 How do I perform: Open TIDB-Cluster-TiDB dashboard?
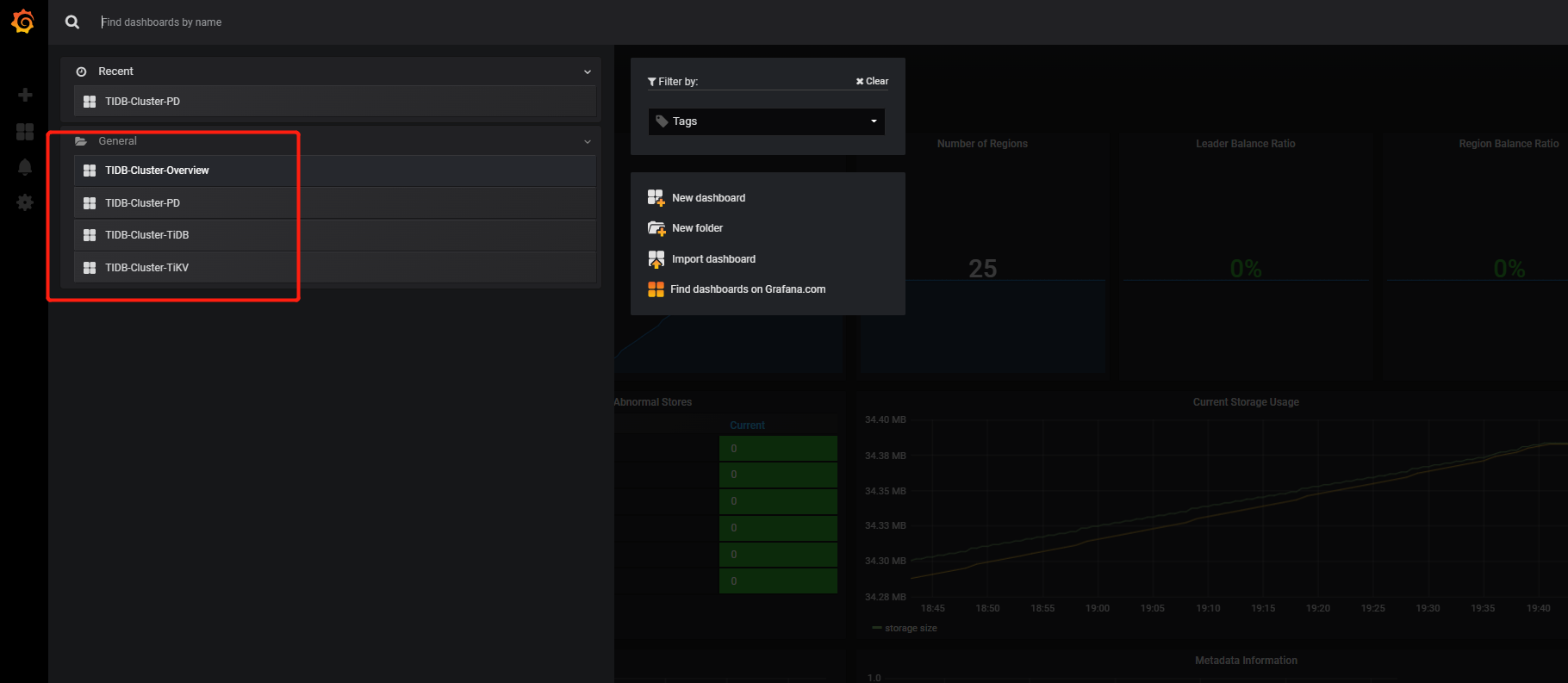(335, 235)
